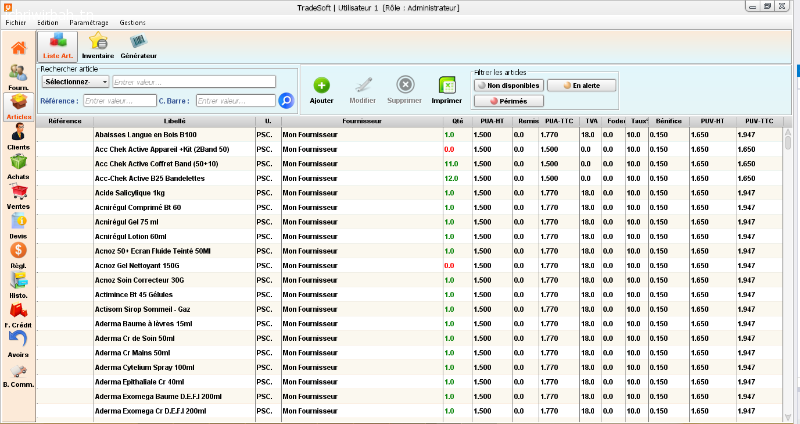Select row Acc Chek Active Appareil +Kit
800x424 pixels.
pos(409,149)
